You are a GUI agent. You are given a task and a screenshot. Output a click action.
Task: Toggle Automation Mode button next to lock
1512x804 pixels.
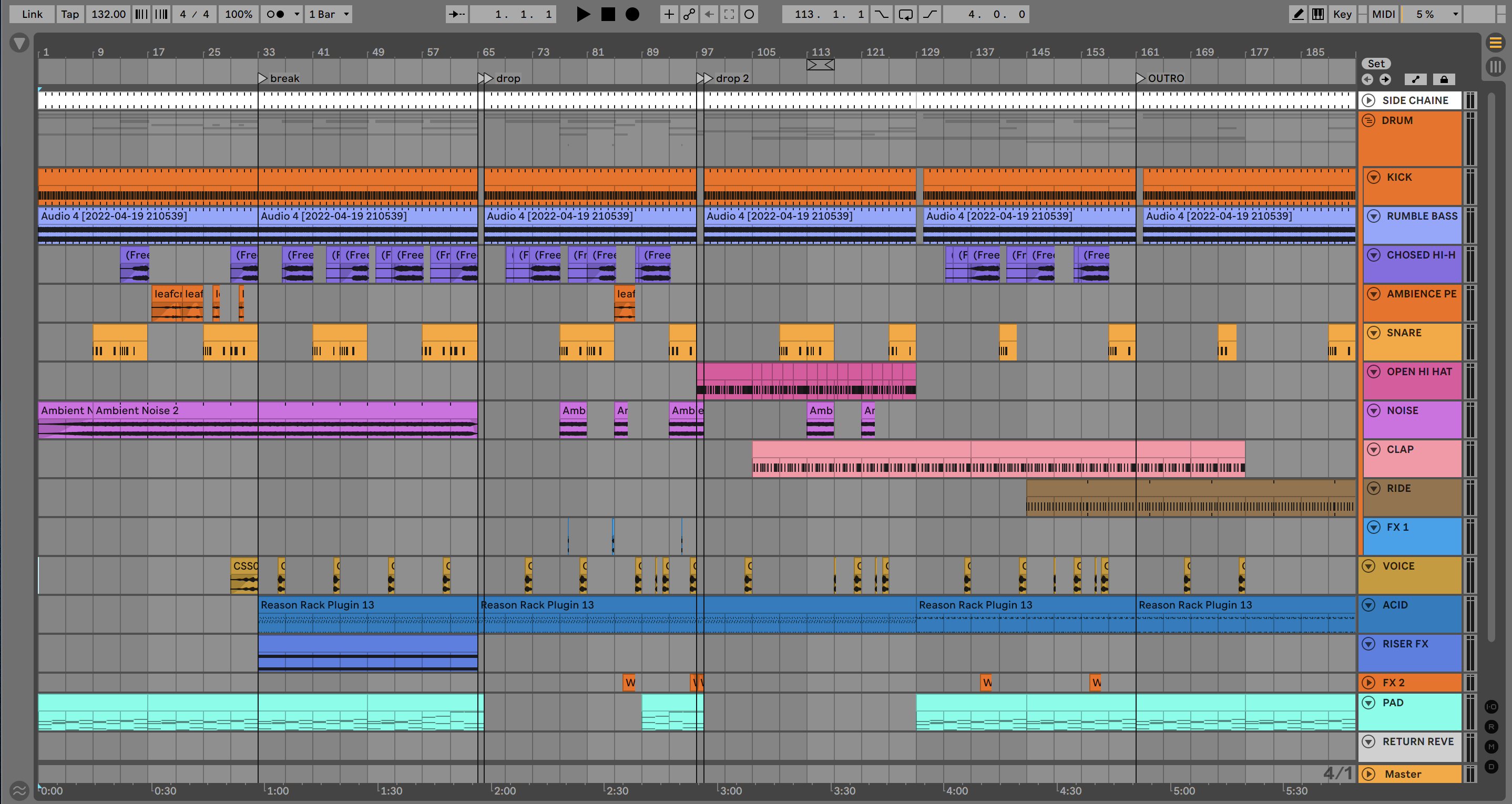pos(1416,79)
